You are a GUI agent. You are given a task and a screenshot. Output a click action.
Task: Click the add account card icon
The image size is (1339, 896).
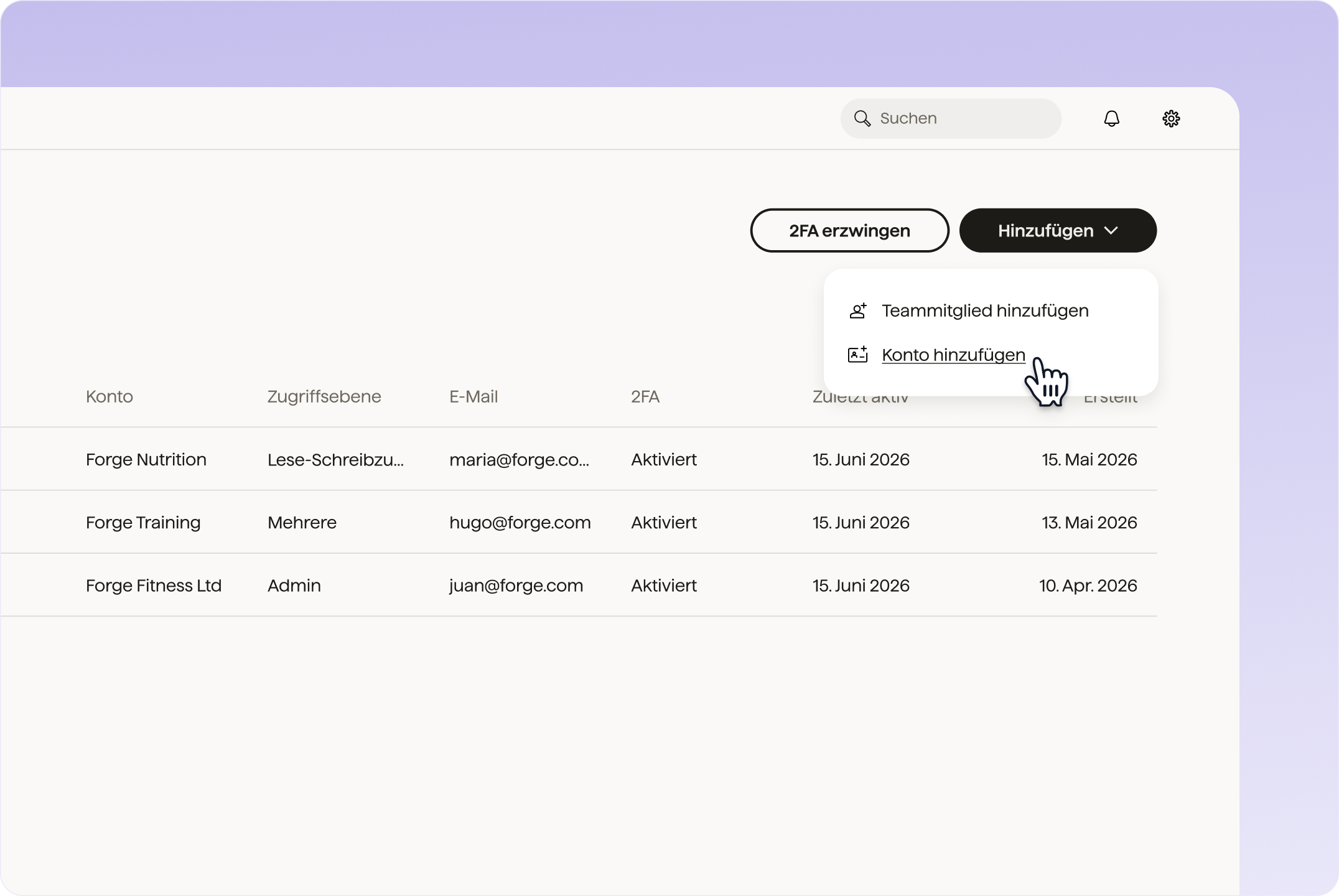[x=858, y=355]
